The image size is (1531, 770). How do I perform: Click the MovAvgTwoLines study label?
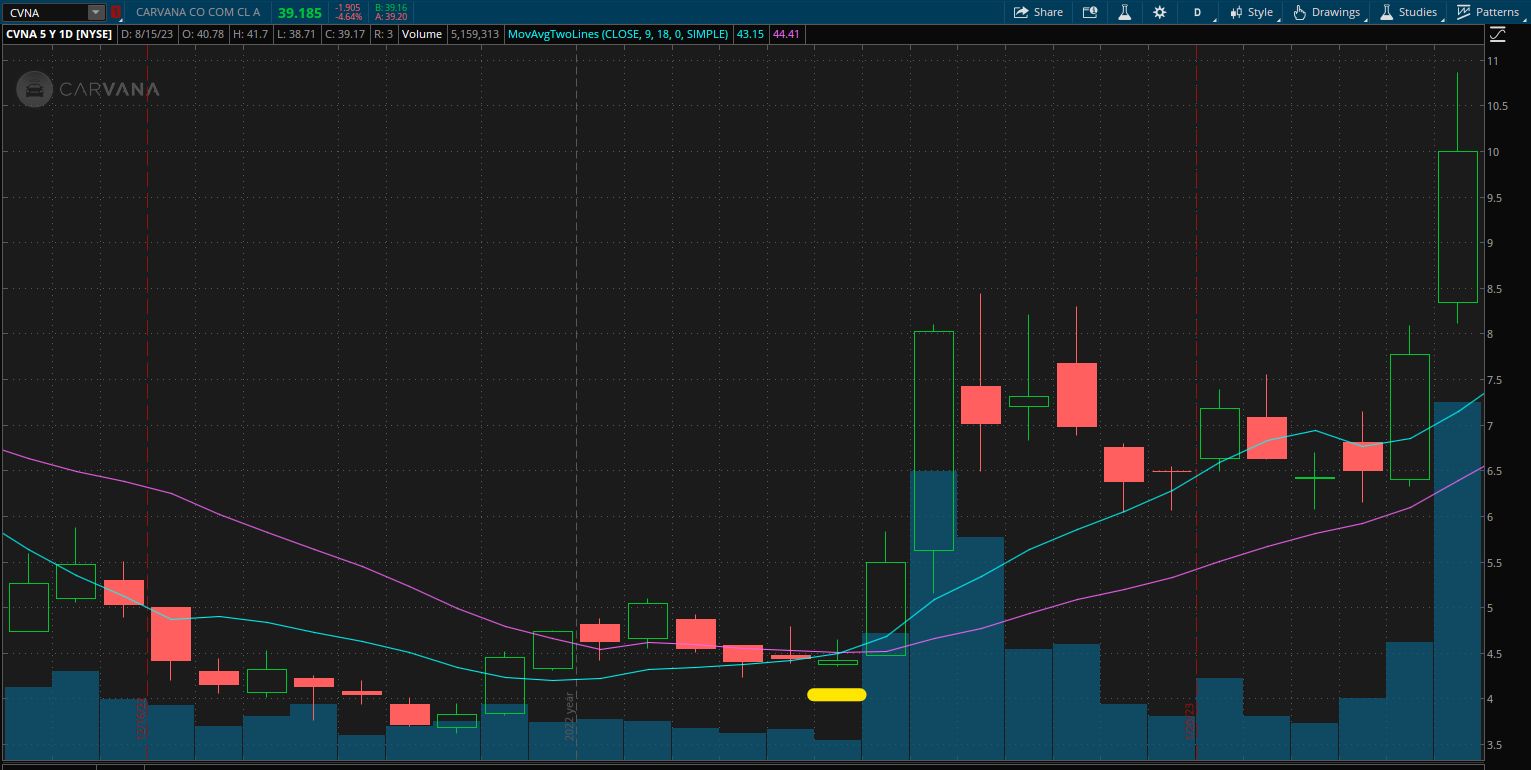(x=617, y=34)
